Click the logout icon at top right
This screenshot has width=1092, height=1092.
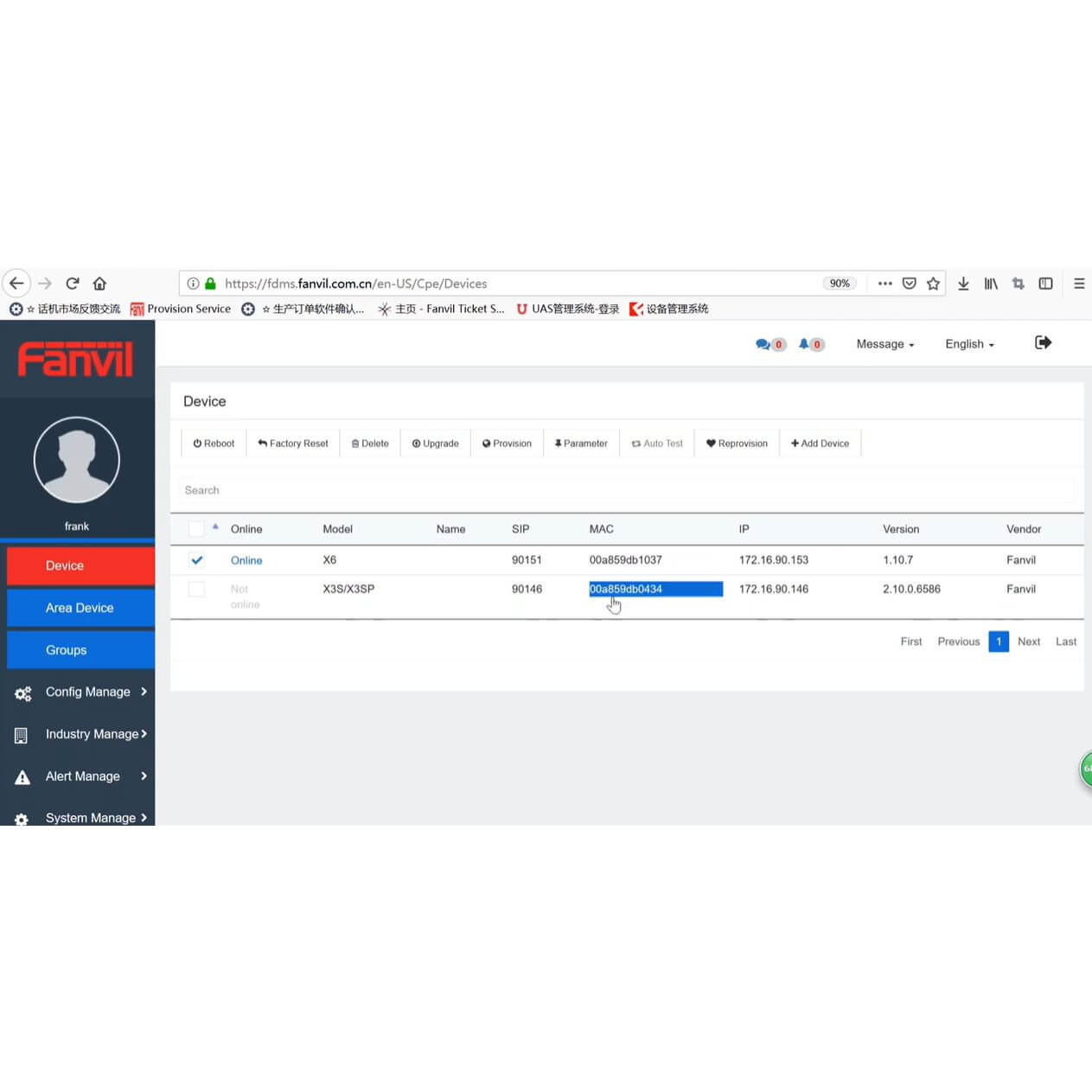(1044, 343)
